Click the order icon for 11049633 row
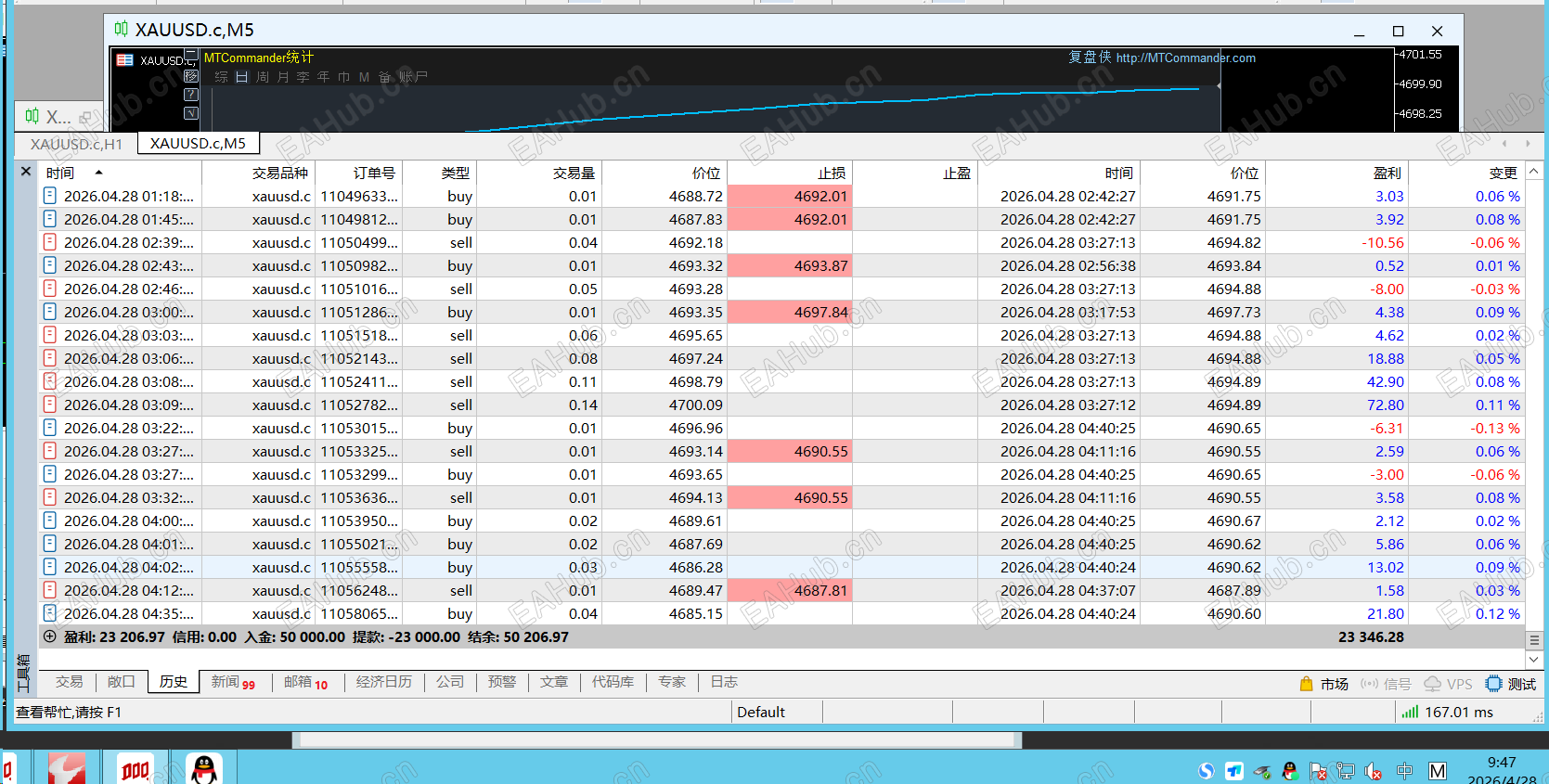This screenshot has width=1549, height=784. coord(50,196)
